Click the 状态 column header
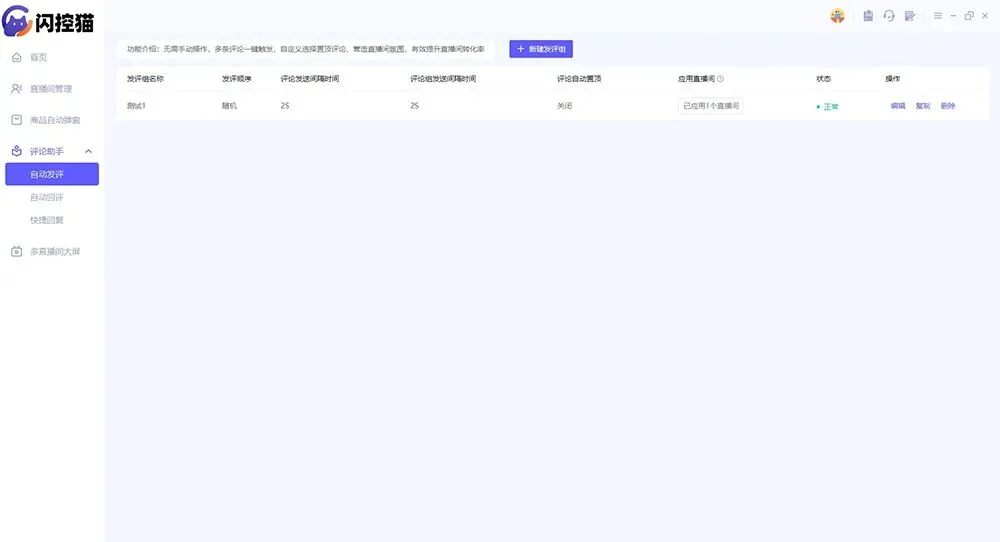Screen dimensions: 1000x542 coord(823,79)
